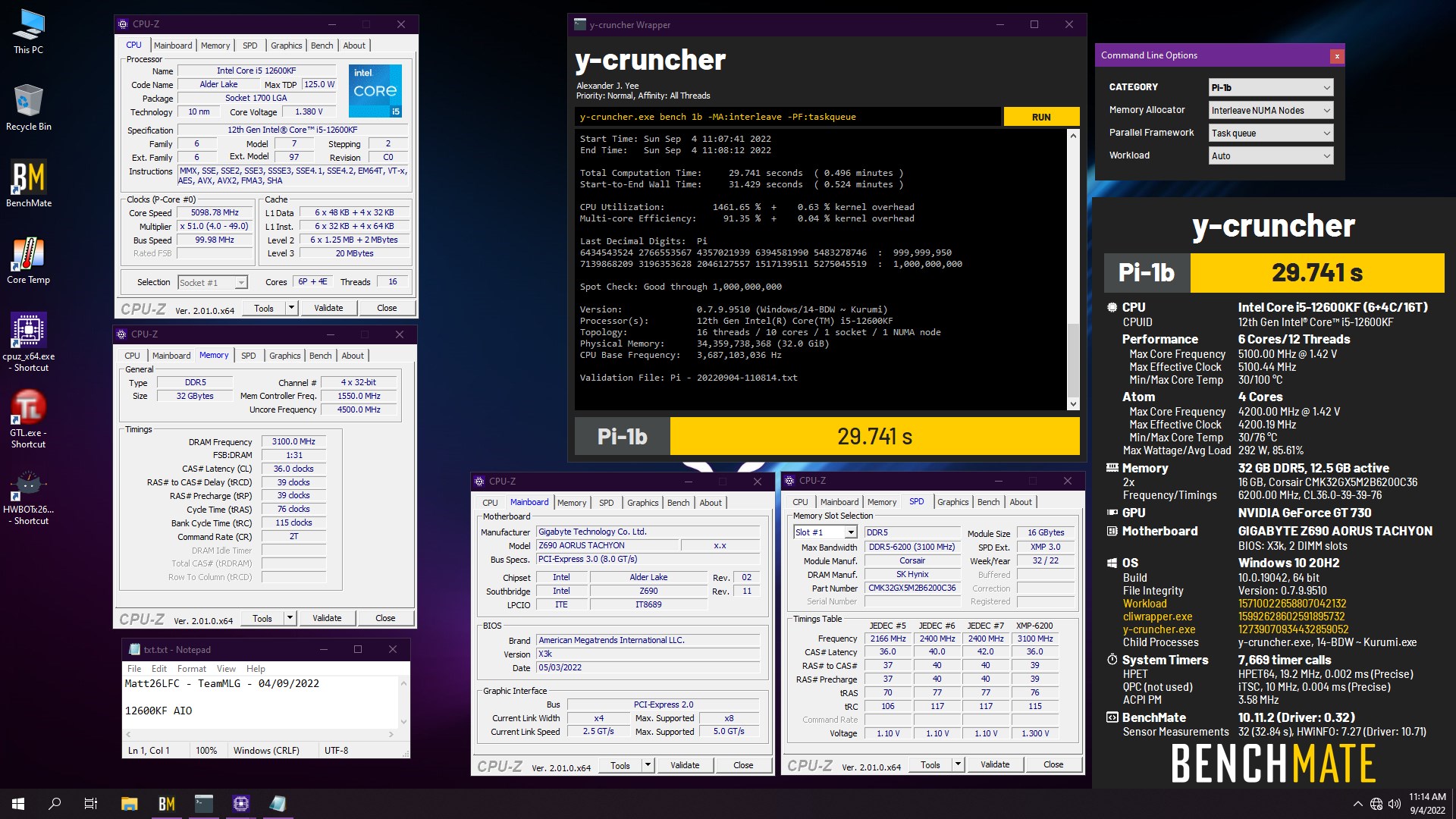Viewport: 1456px width, 819px height.
Task: Open About tab in CPU-Z SPD window
Action: pyautogui.click(x=1020, y=502)
